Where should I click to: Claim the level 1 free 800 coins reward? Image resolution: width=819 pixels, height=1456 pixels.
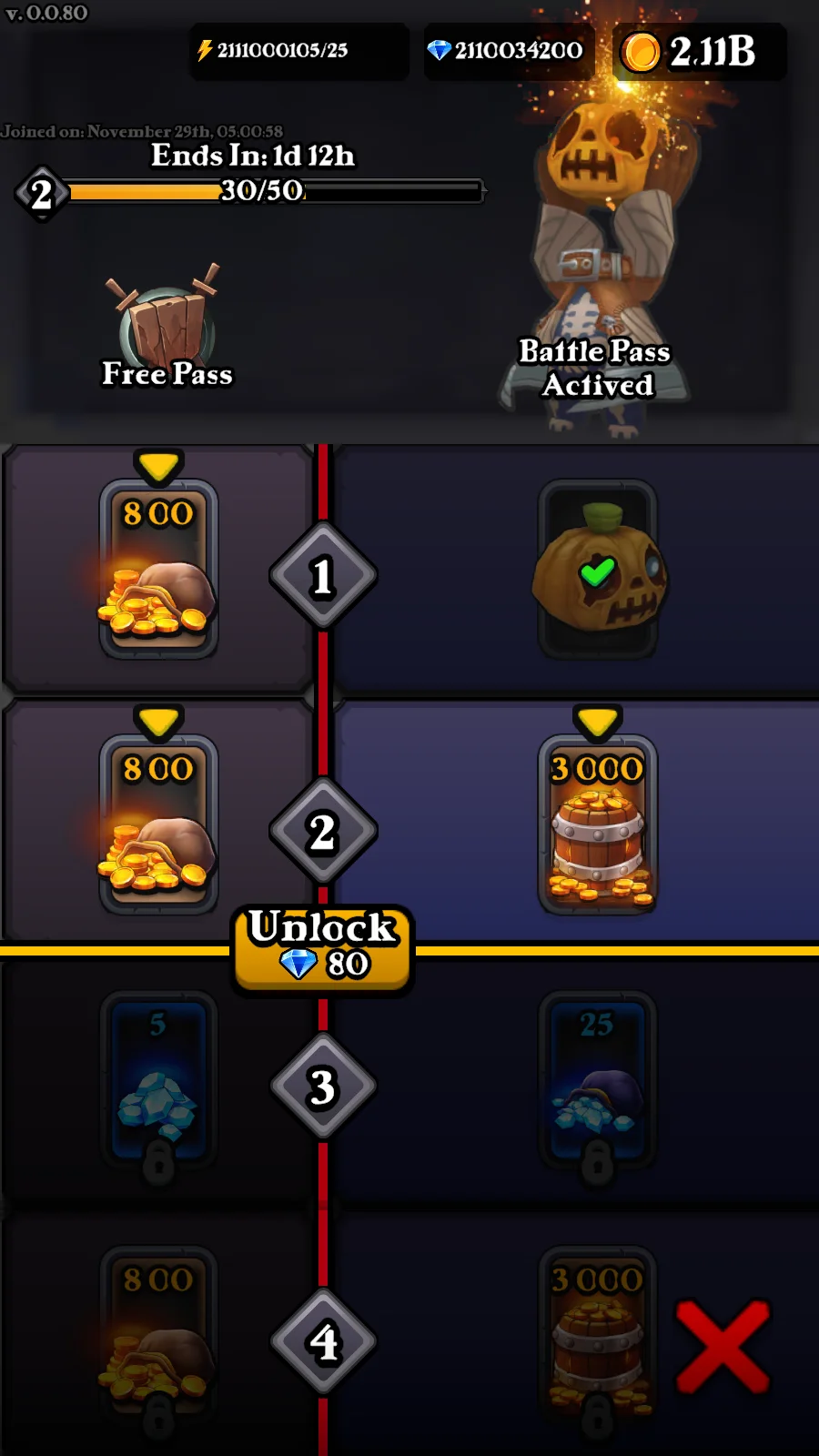(158, 569)
